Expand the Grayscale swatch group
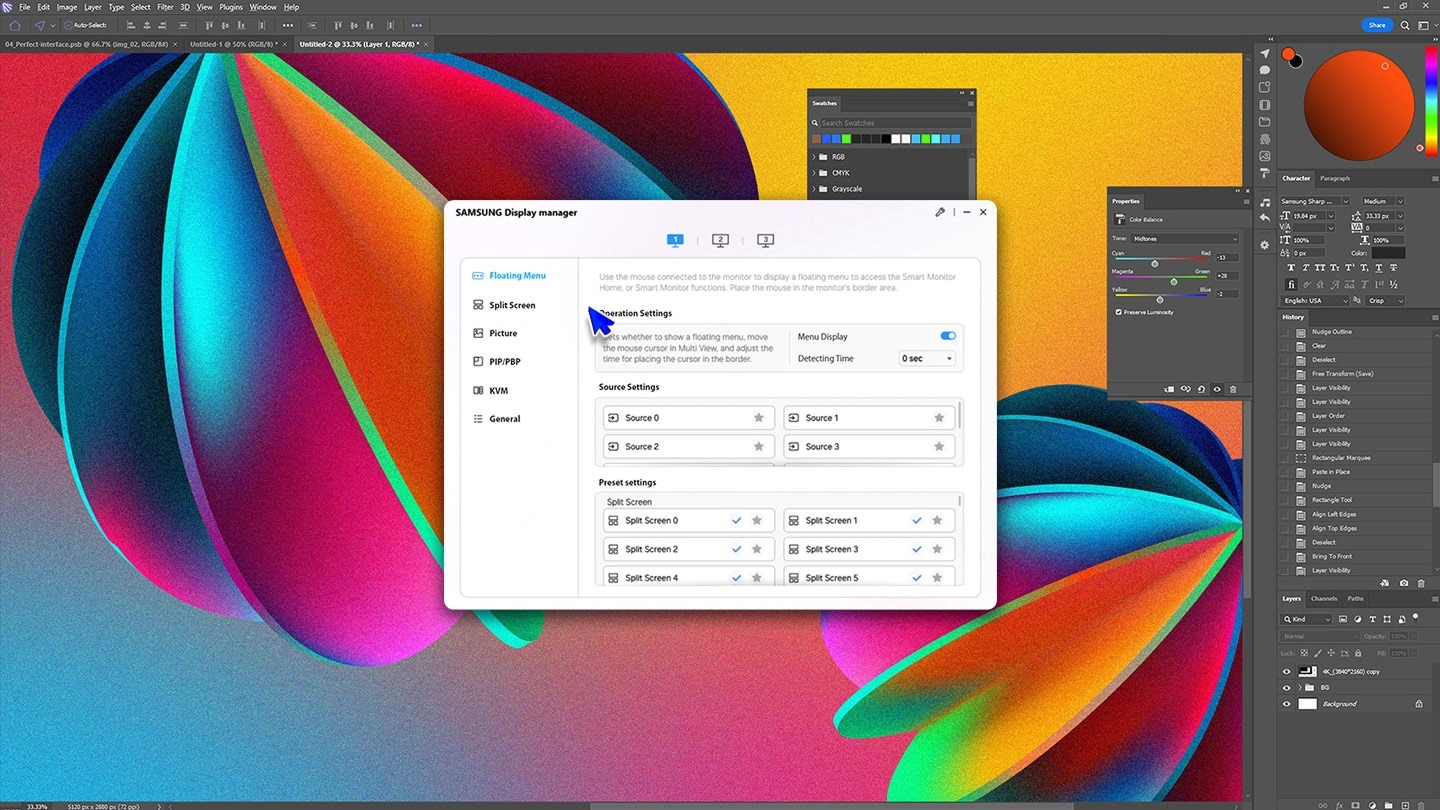 tap(814, 189)
